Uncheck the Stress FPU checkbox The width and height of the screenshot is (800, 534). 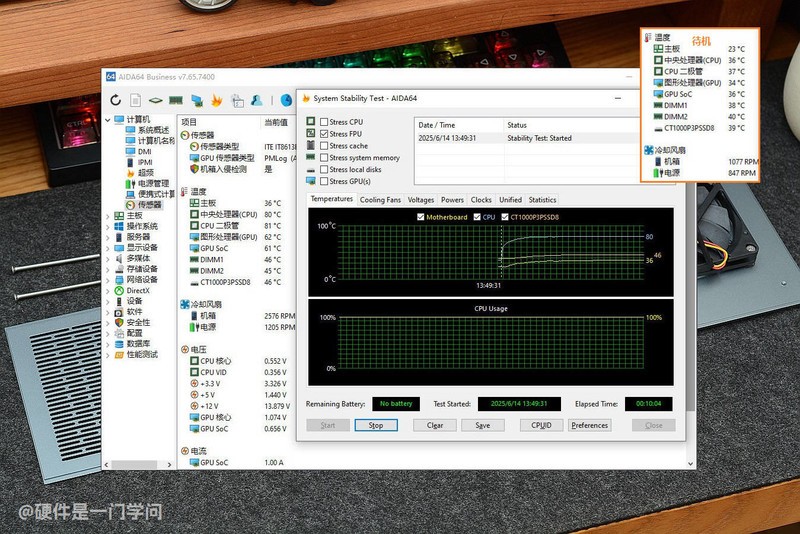coord(323,134)
